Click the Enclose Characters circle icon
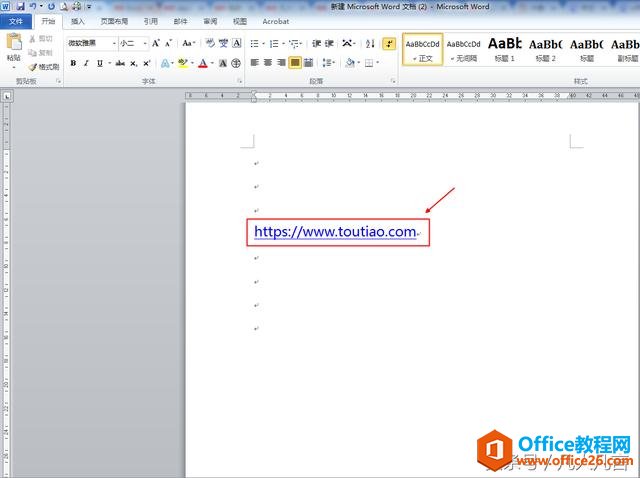 click(x=236, y=63)
